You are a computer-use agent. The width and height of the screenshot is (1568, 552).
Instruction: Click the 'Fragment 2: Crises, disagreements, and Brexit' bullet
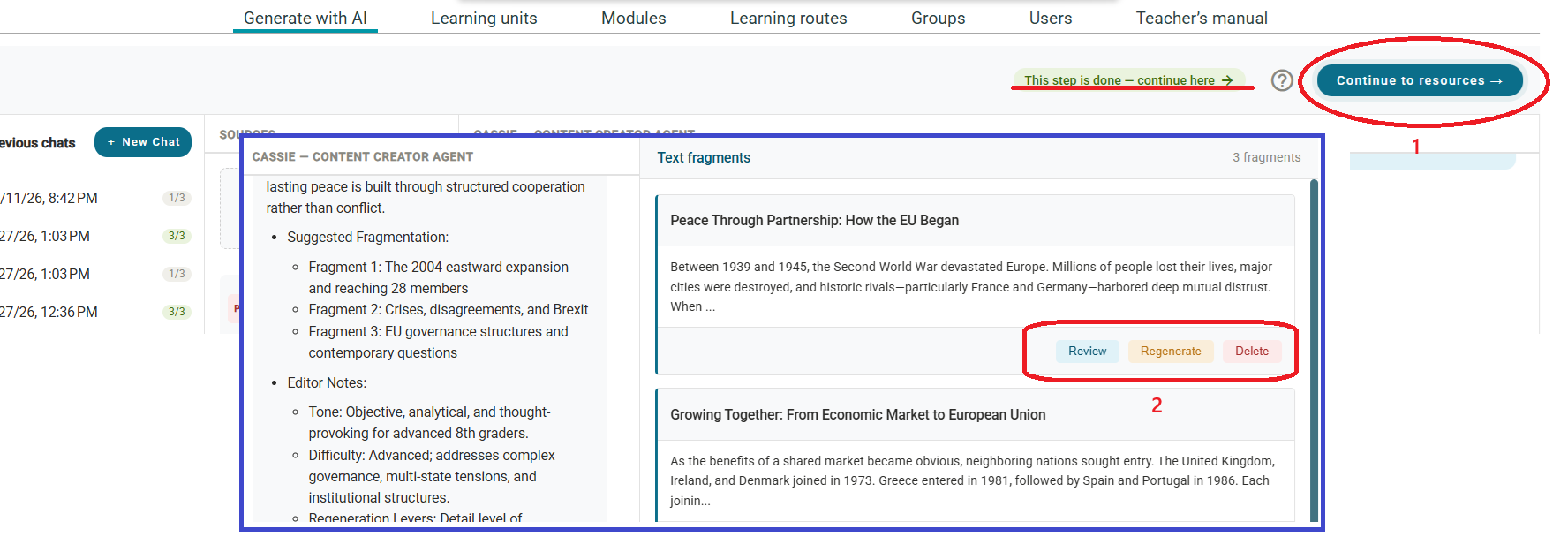[449, 310]
